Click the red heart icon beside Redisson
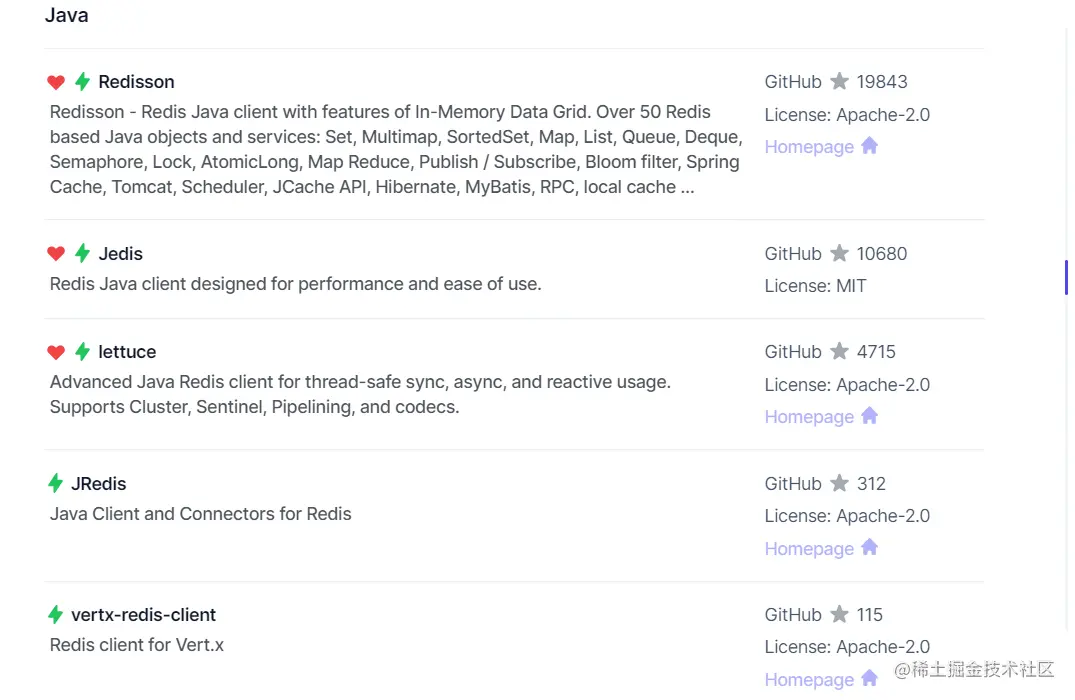This screenshot has width=1075, height=700. [x=56, y=82]
